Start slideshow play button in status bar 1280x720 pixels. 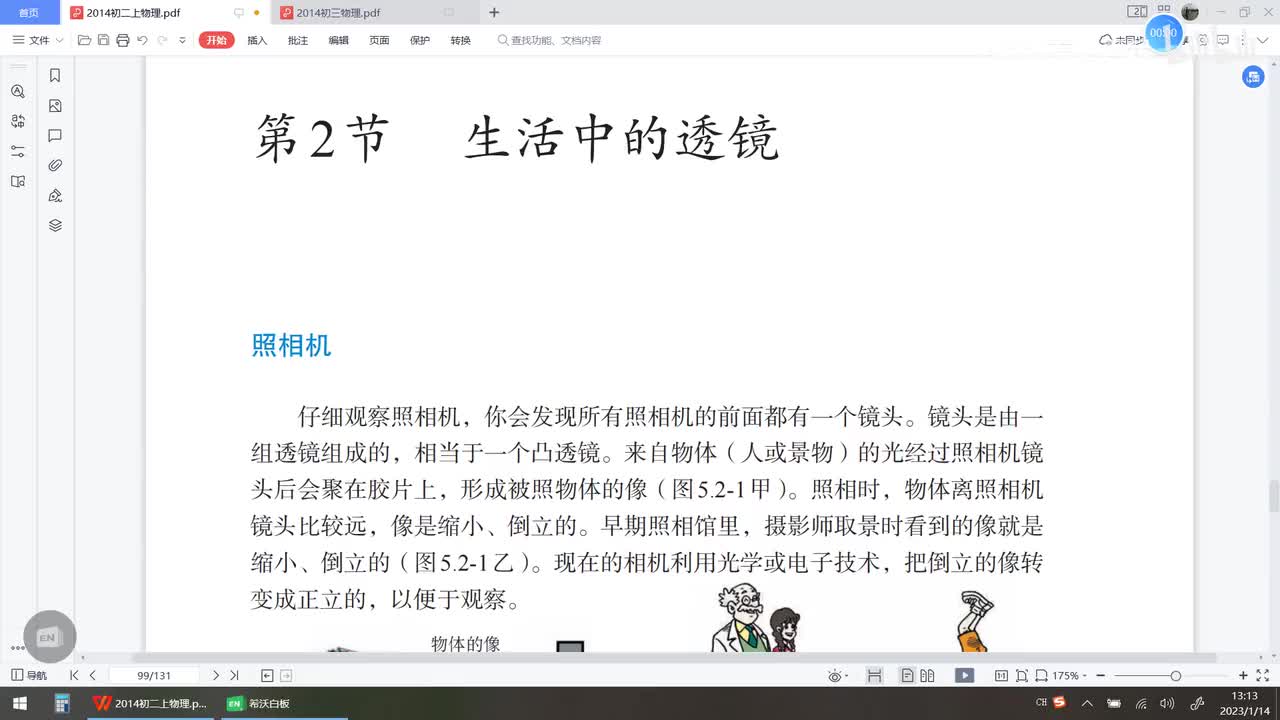point(964,676)
